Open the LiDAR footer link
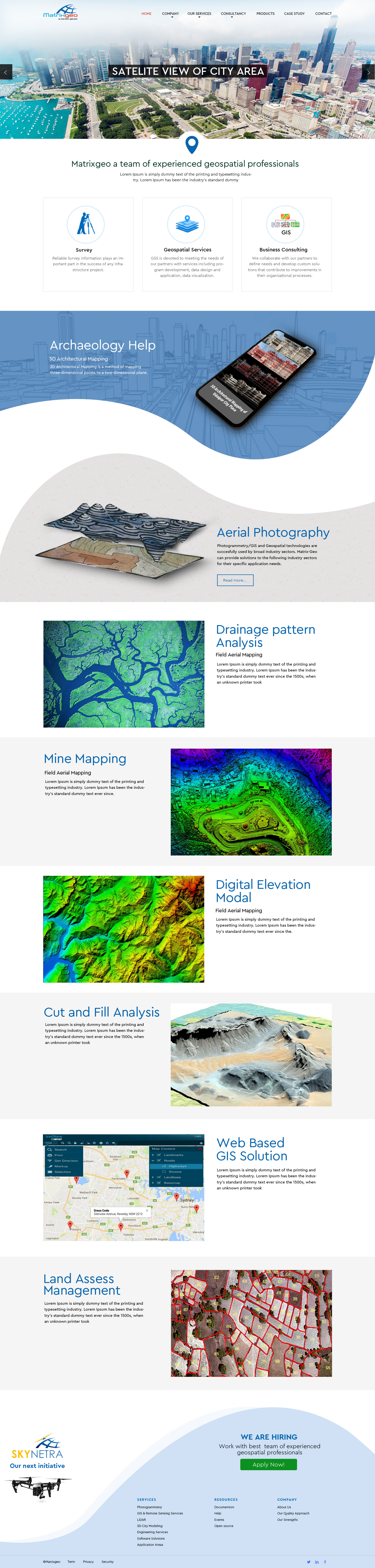 (x=142, y=1519)
